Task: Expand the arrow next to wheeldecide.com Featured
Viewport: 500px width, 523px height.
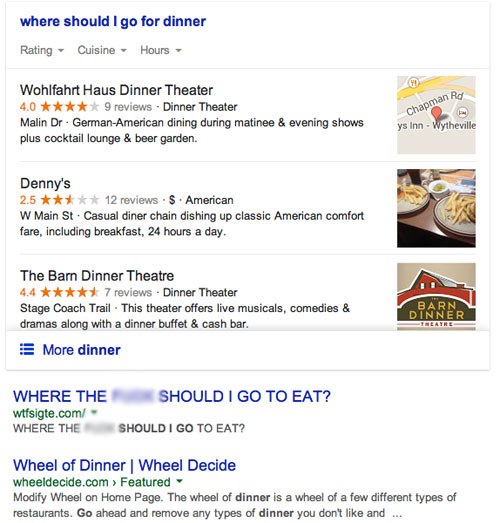Action: (x=179, y=481)
